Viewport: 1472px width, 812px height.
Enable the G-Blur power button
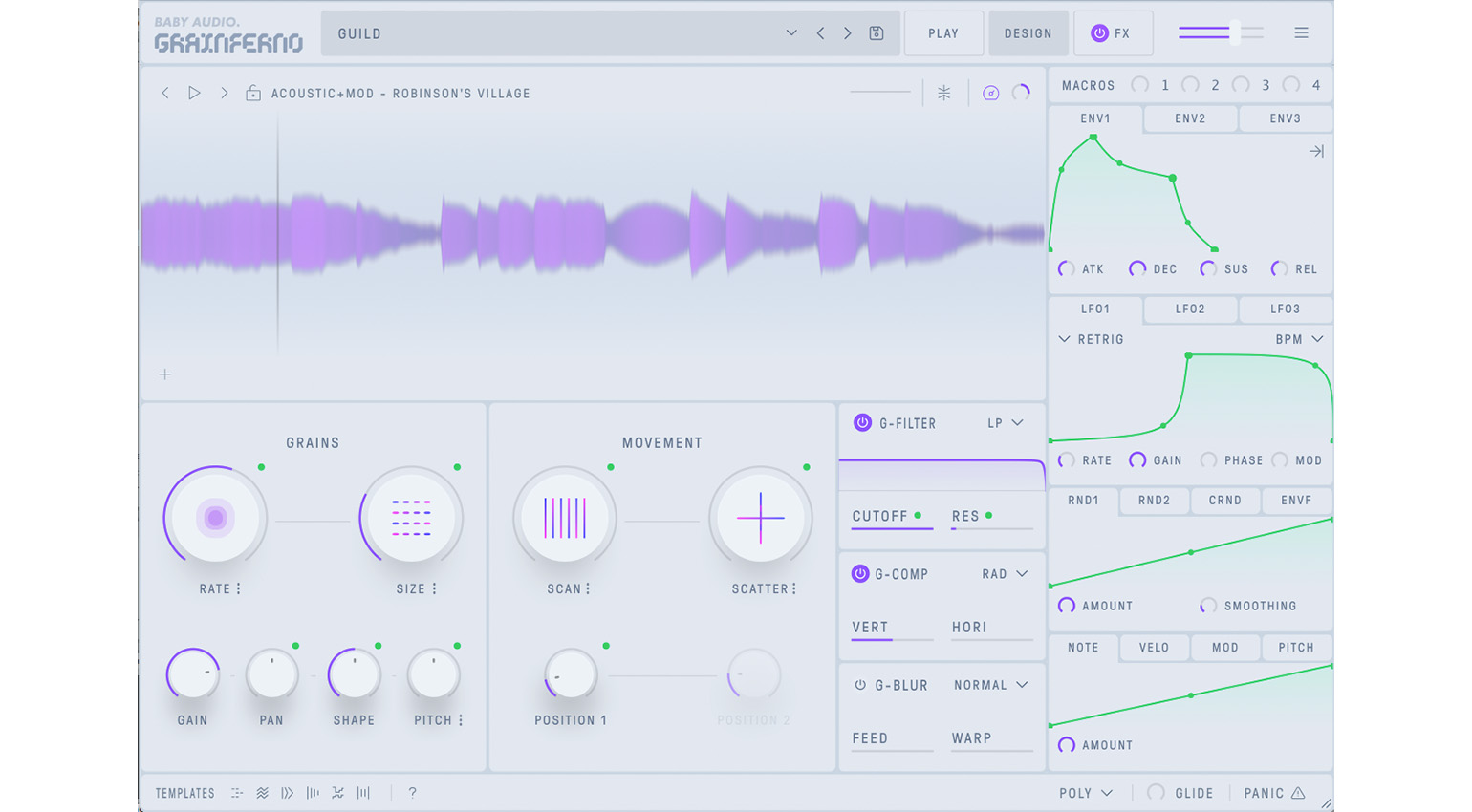coord(860,685)
